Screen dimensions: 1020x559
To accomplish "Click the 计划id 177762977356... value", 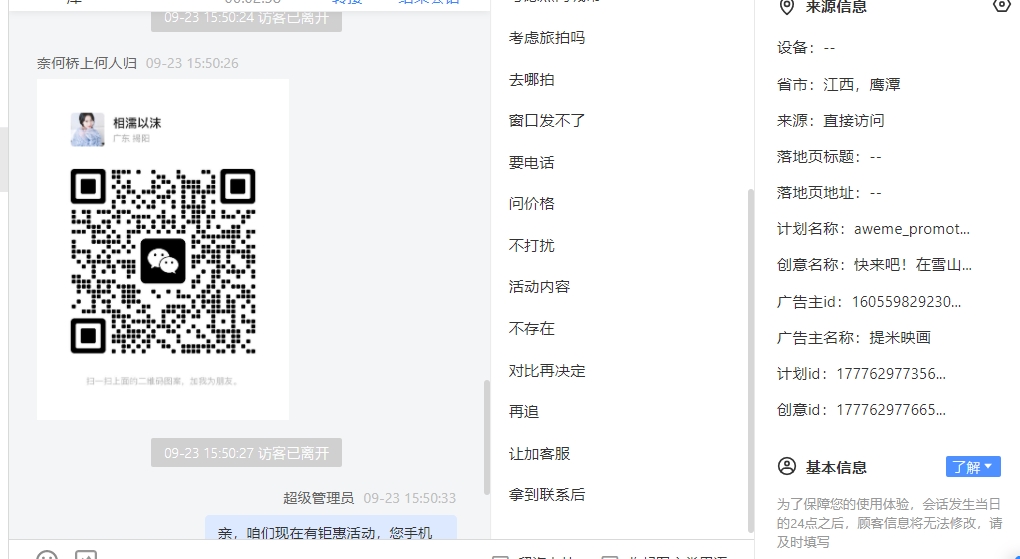I will pyautogui.click(x=891, y=374).
